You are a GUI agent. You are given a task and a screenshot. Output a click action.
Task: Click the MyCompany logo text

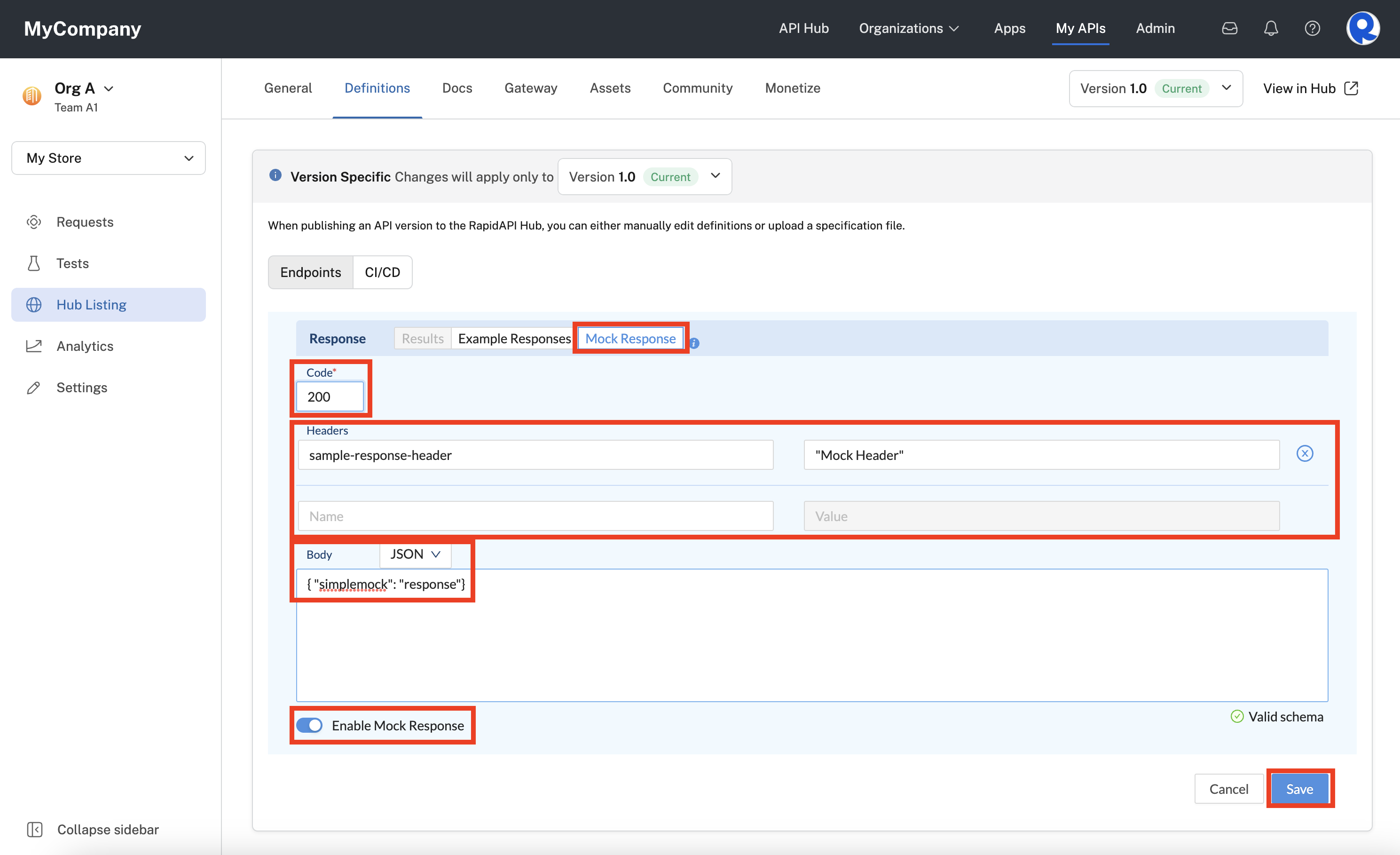click(x=82, y=28)
